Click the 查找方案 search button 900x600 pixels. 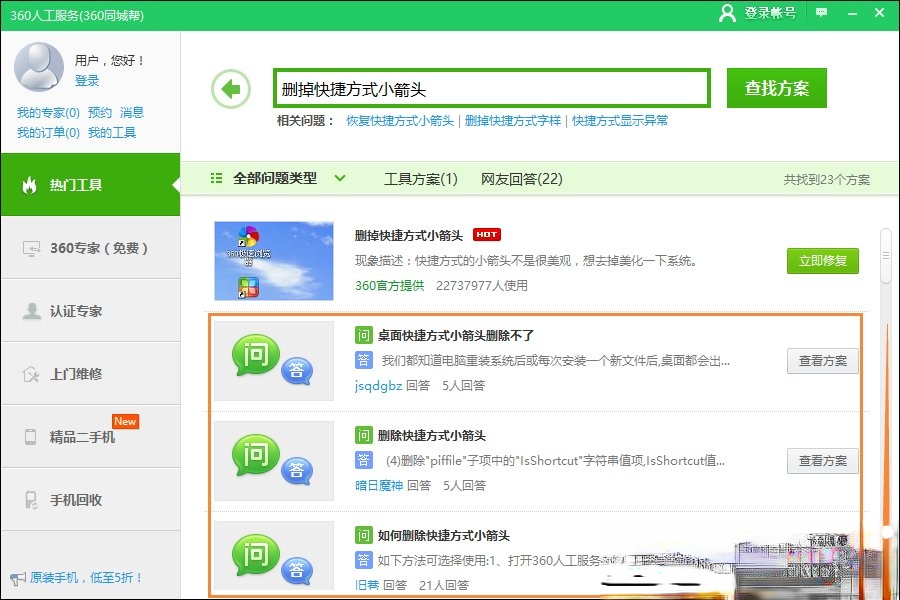777,88
